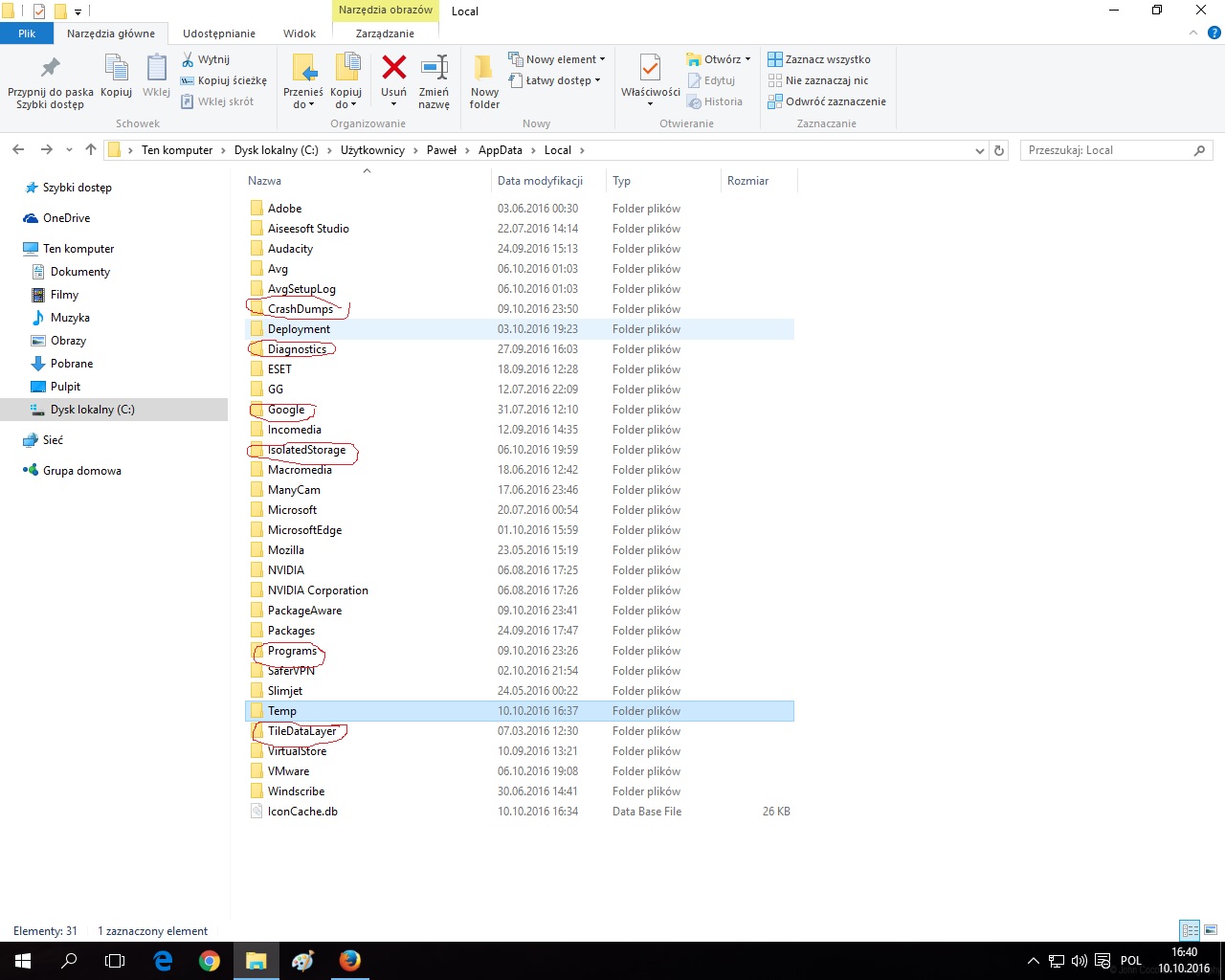
Task: Switch to the Widok ribbon tab
Action: pos(300,33)
